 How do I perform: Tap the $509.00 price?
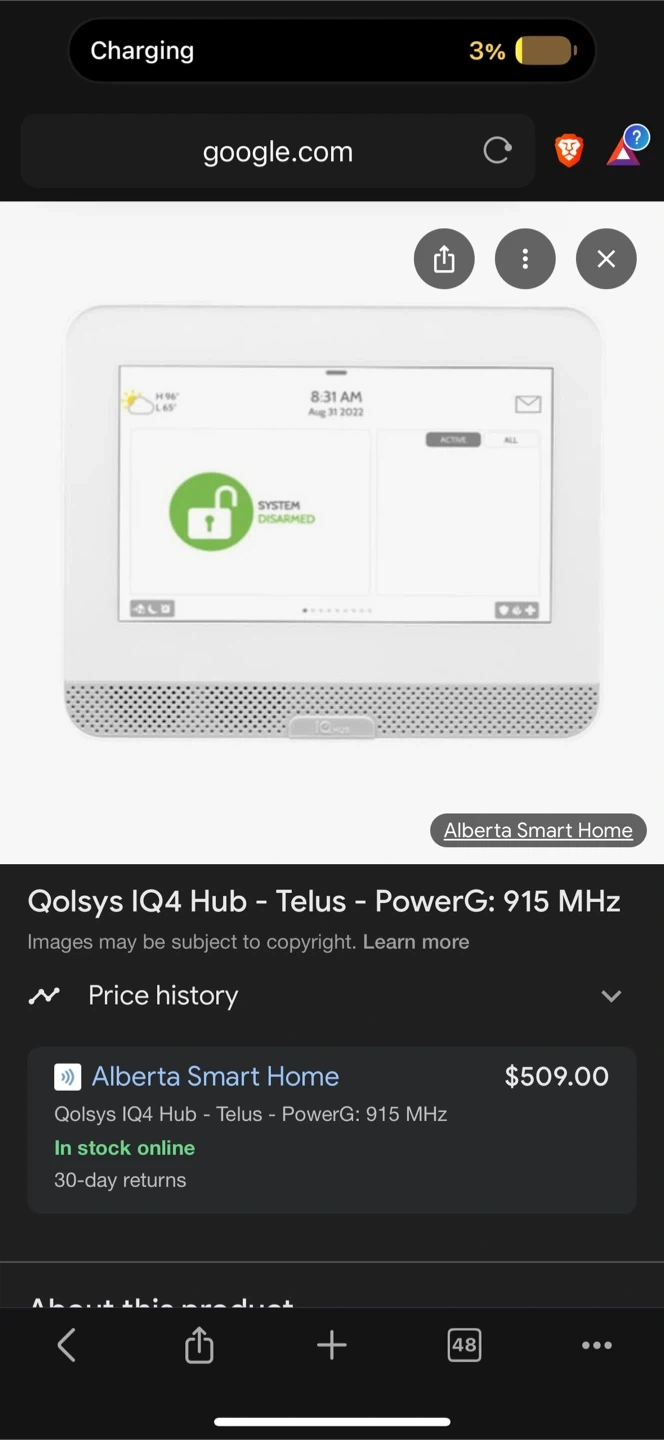[557, 1076]
